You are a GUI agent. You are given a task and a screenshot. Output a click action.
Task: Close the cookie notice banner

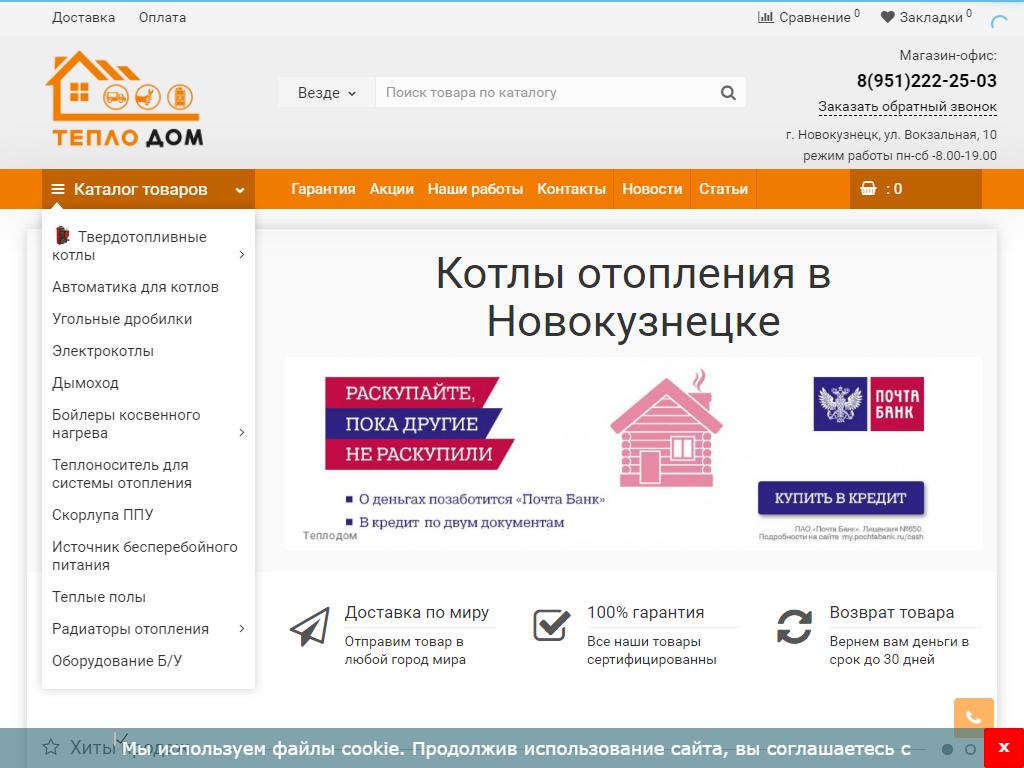tap(1003, 748)
